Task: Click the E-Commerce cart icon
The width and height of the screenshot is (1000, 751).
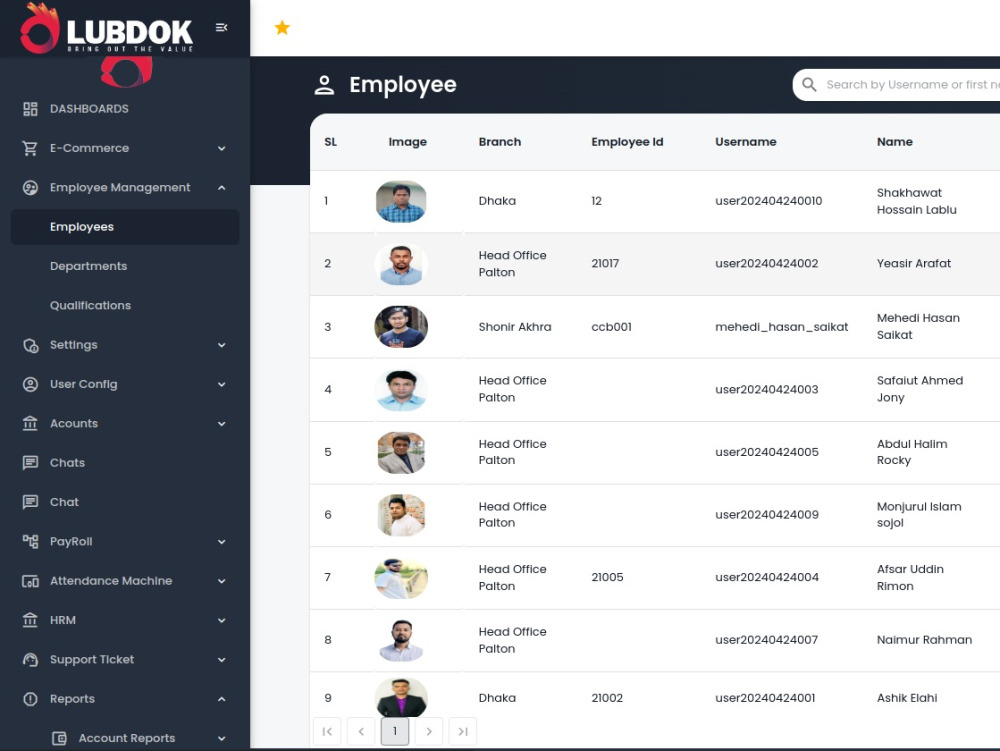Action: pyautogui.click(x=30, y=149)
